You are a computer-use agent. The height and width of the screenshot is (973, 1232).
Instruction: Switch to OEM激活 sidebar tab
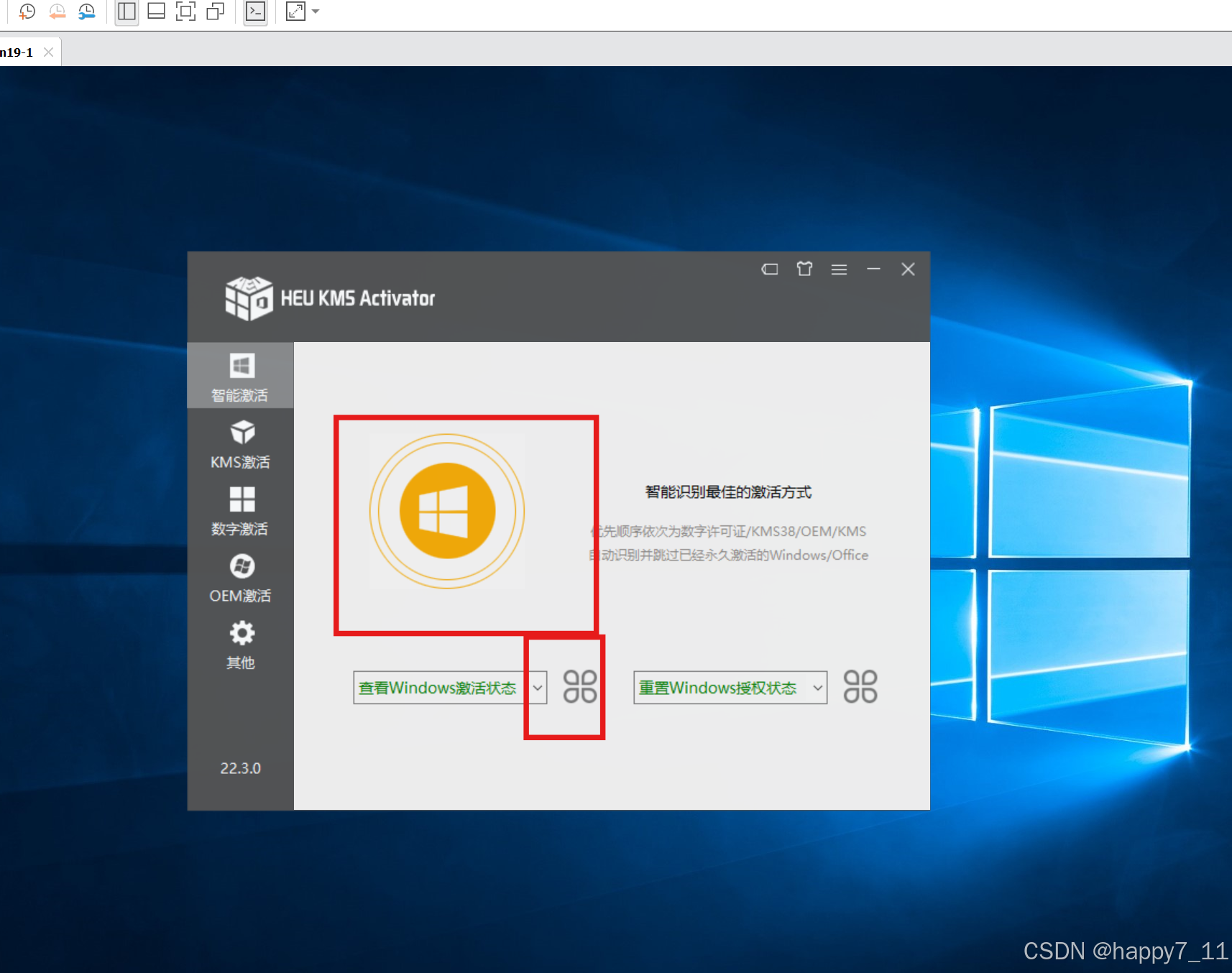(x=241, y=578)
